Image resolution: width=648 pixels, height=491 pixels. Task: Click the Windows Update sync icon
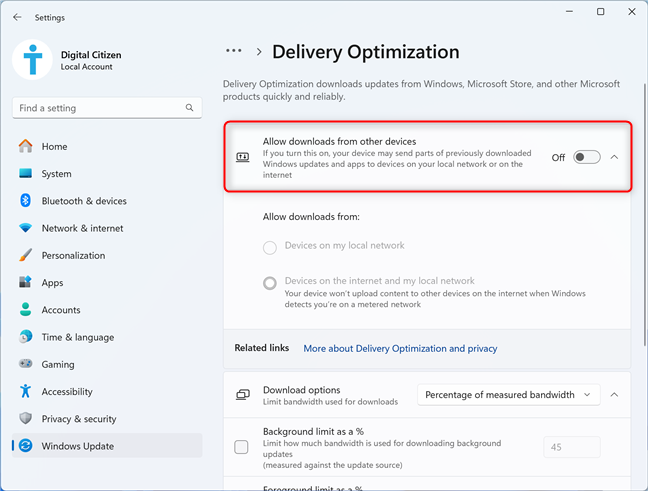point(25,446)
